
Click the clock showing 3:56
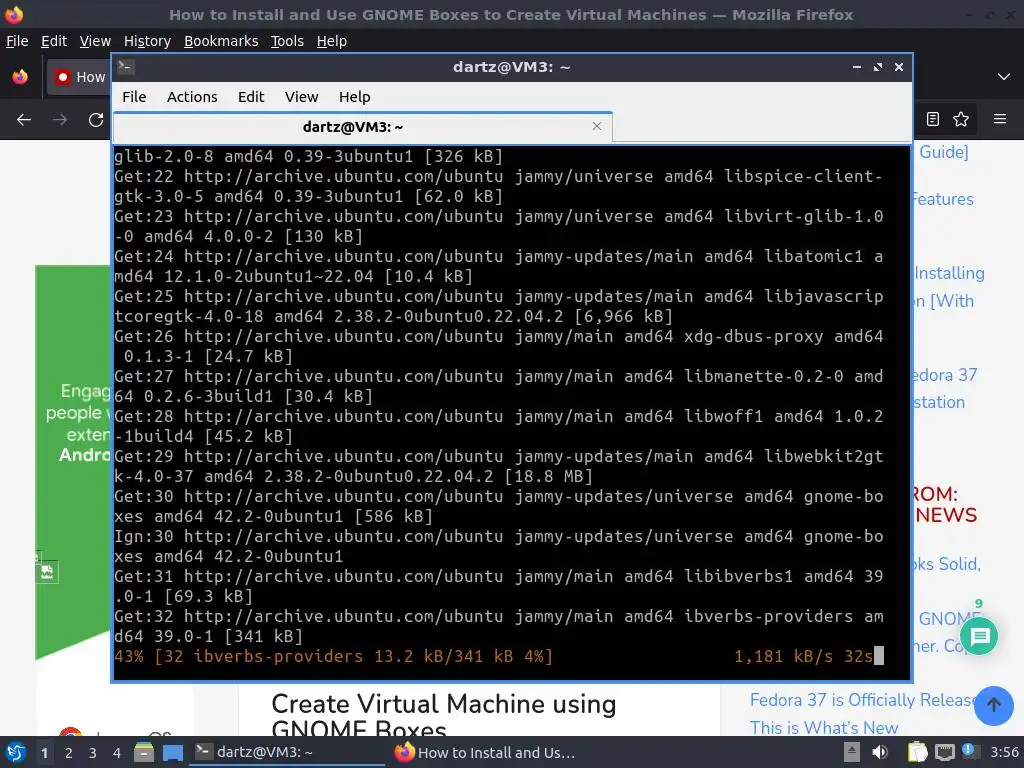[1004, 752]
